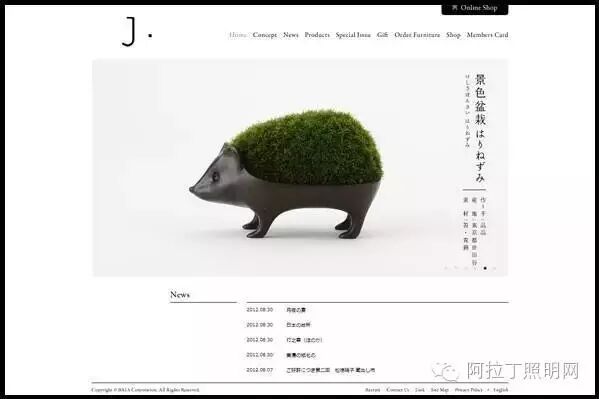
Task: Click the Link footer item
Action: click(x=420, y=390)
